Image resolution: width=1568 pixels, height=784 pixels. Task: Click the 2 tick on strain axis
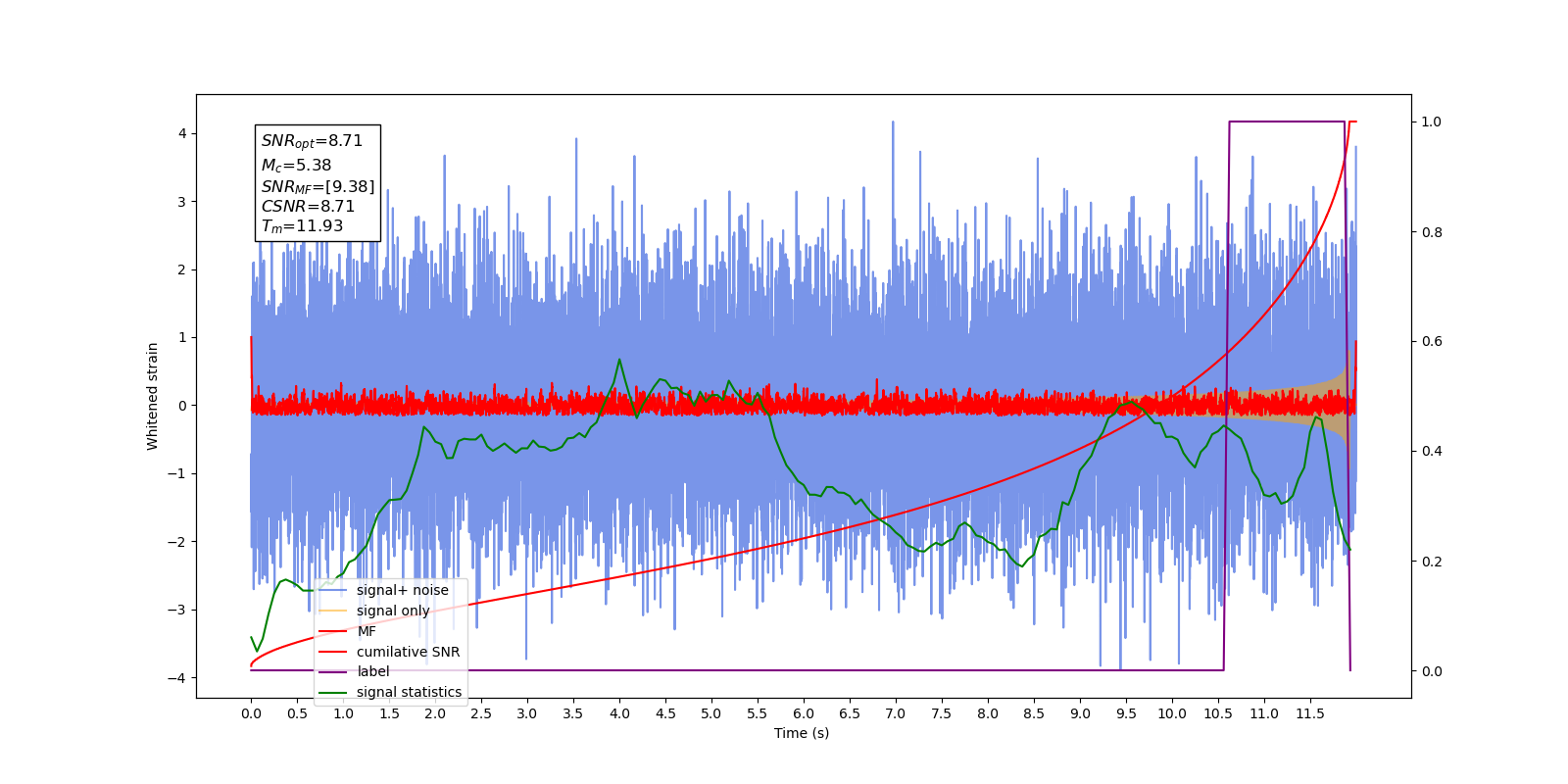182,269
